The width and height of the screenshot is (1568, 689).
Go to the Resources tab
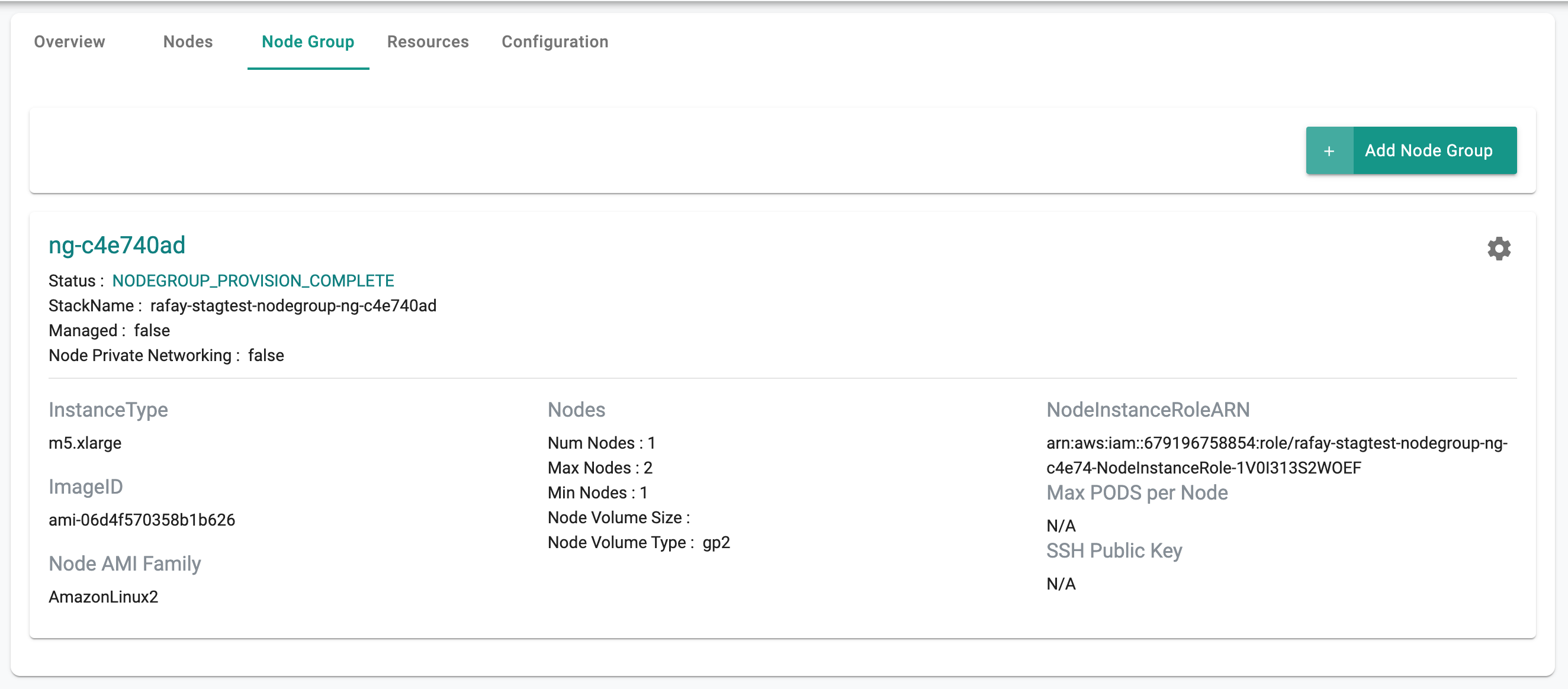(x=428, y=41)
